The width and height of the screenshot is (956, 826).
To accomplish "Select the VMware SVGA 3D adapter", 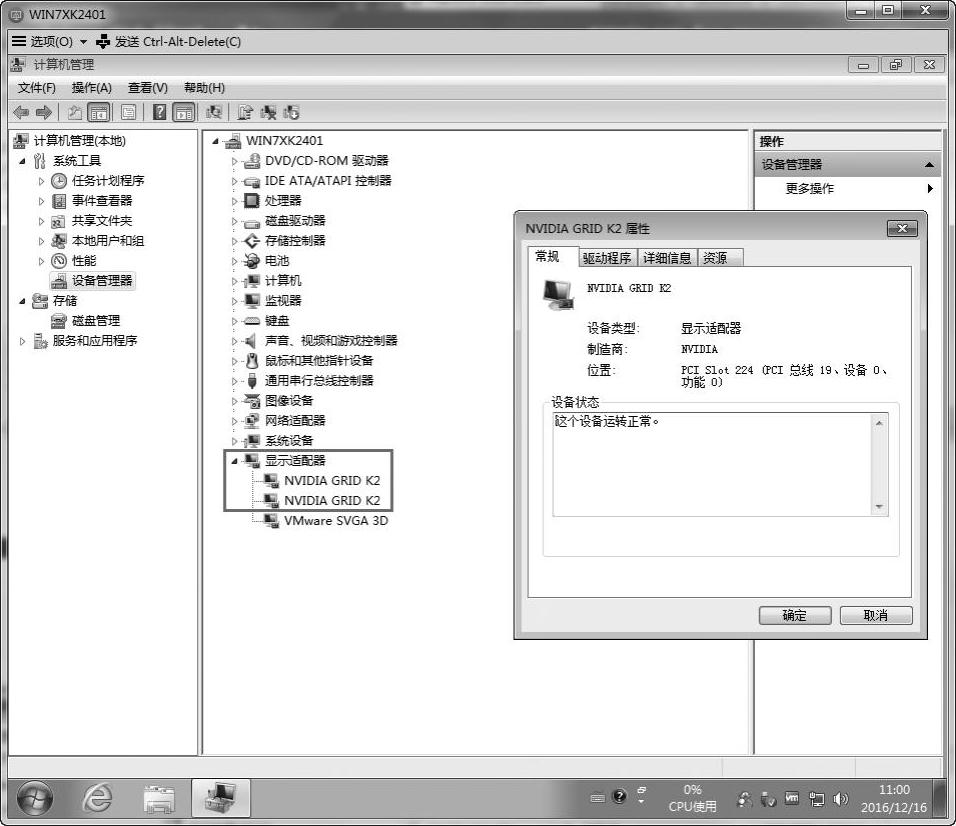I will click(335, 521).
